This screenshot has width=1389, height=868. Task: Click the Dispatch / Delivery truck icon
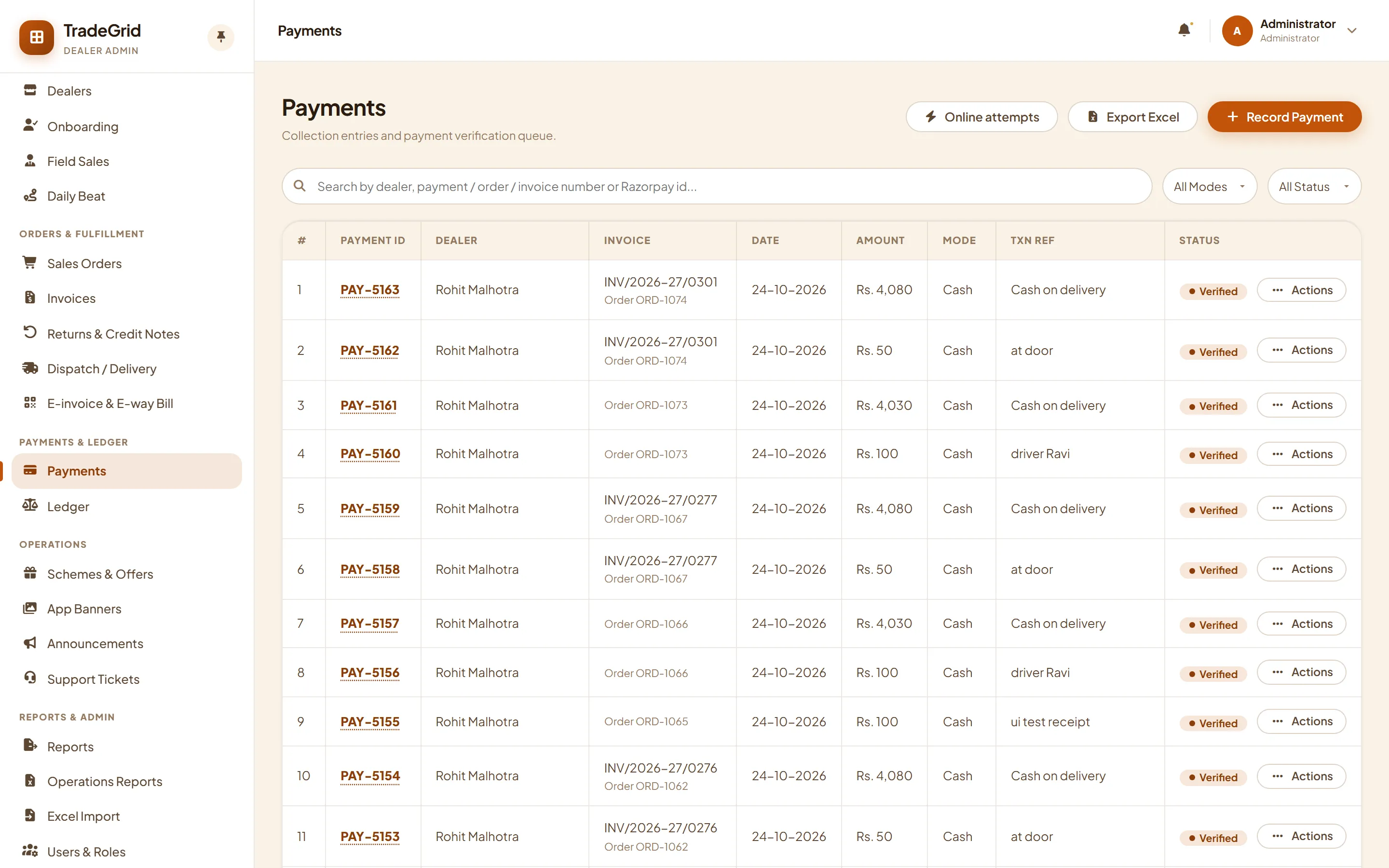[30, 368]
